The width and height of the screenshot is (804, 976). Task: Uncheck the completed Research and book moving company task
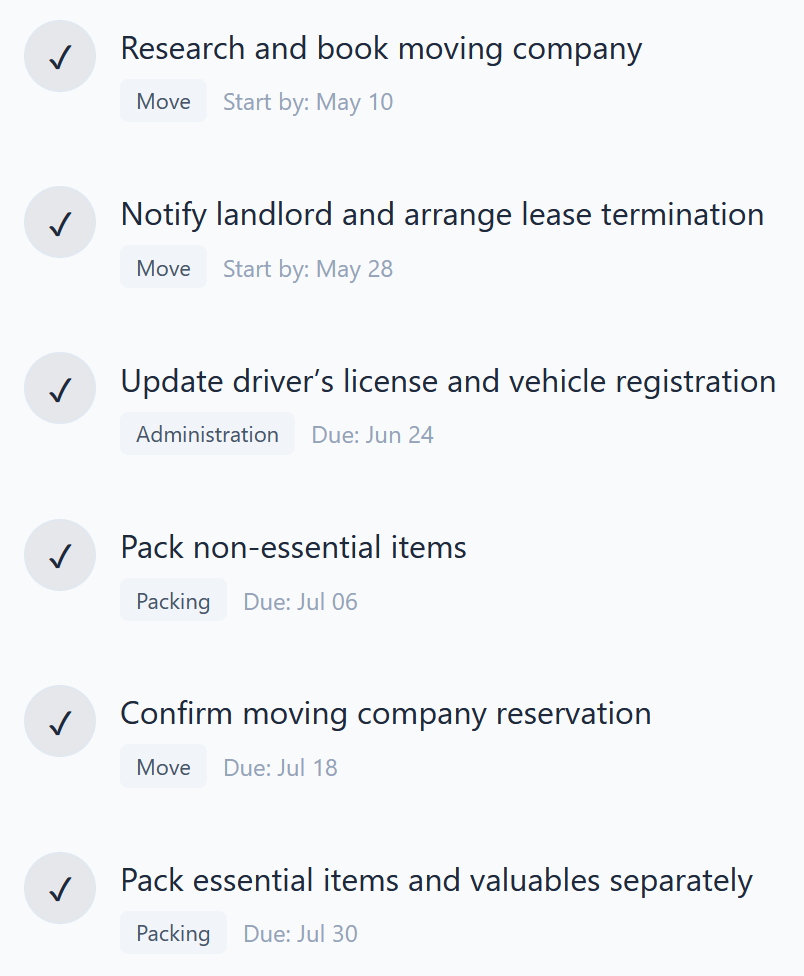(x=59, y=56)
